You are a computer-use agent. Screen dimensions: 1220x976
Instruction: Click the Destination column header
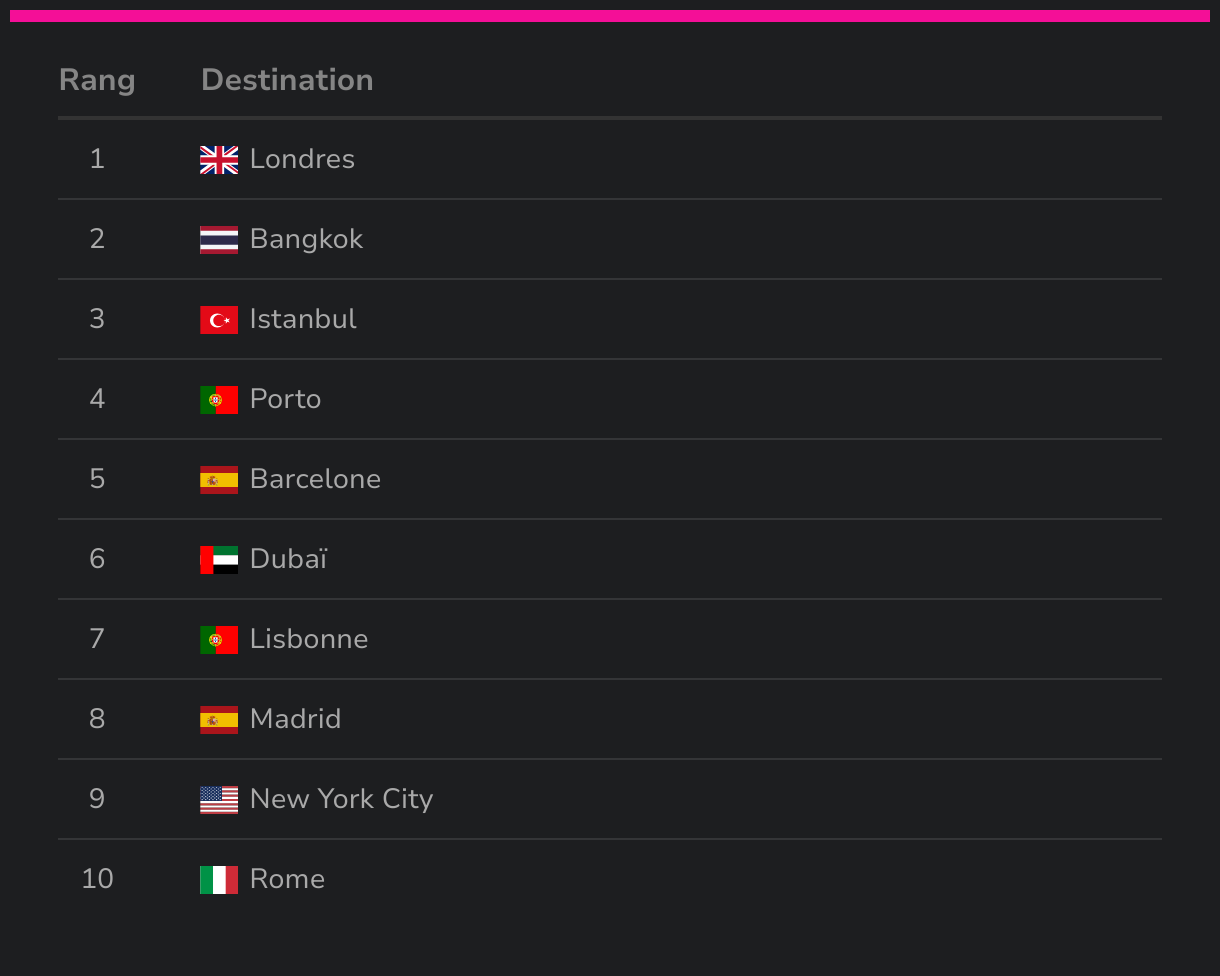[x=287, y=80]
